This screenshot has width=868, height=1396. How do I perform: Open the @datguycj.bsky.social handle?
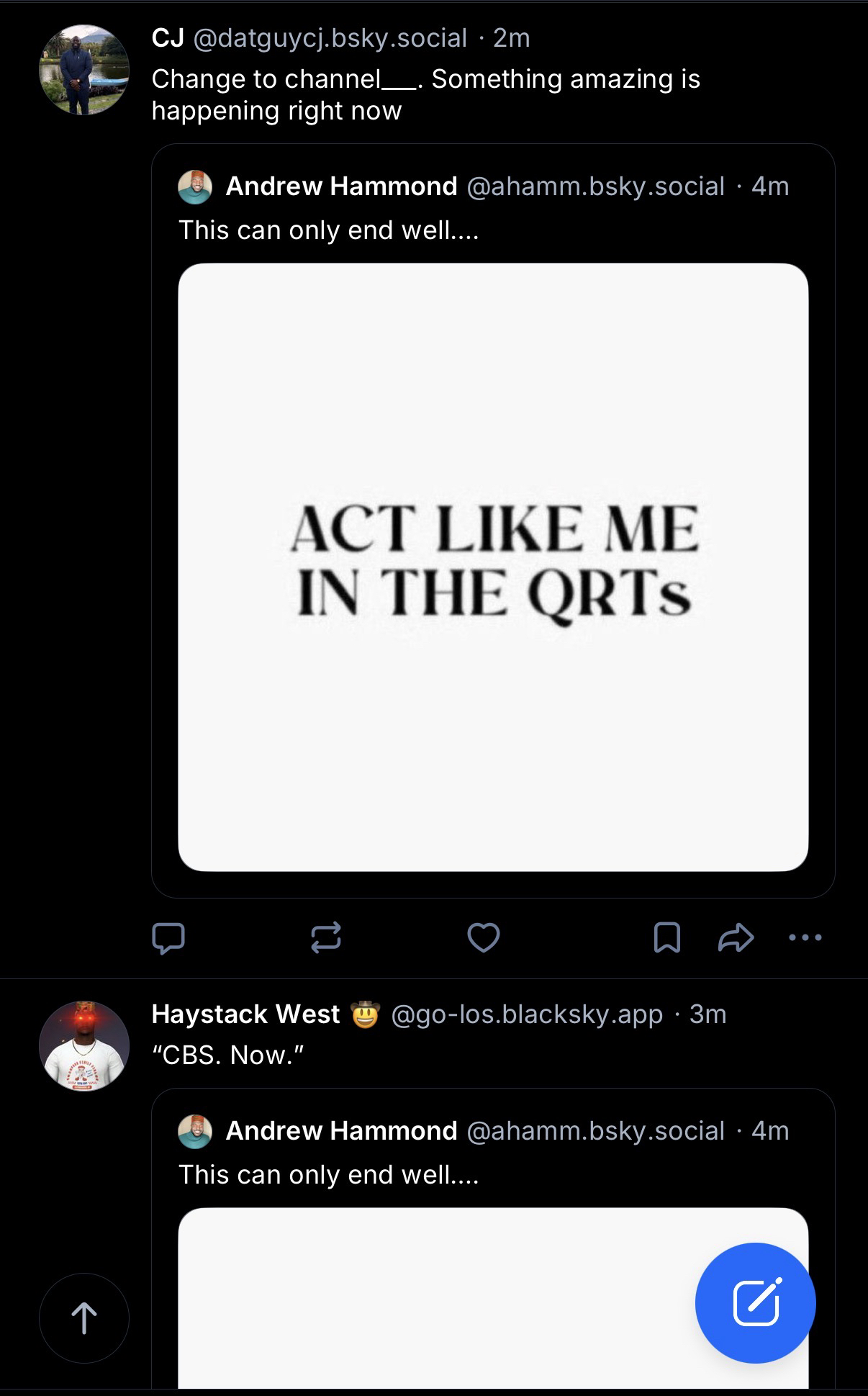click(330, 38)
